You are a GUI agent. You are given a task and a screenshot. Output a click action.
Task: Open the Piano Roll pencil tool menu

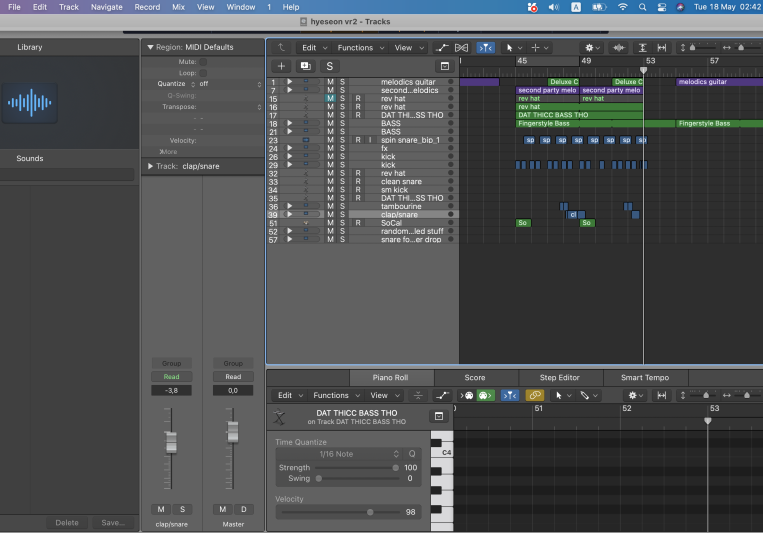(588, 395)
